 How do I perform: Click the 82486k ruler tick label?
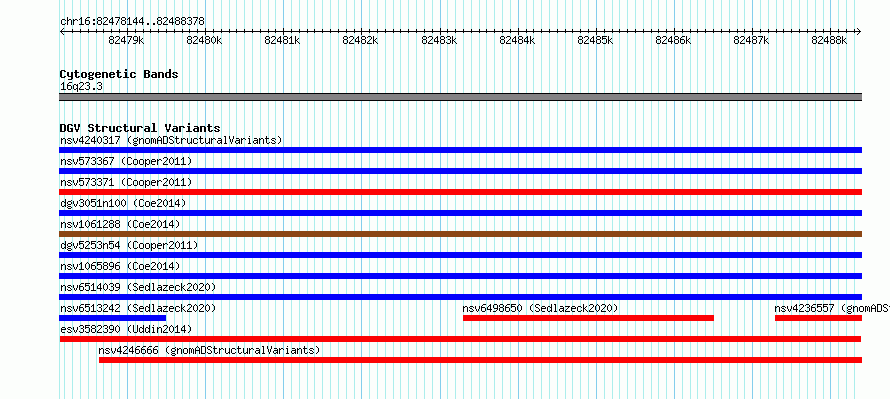[x=673, y=40]
